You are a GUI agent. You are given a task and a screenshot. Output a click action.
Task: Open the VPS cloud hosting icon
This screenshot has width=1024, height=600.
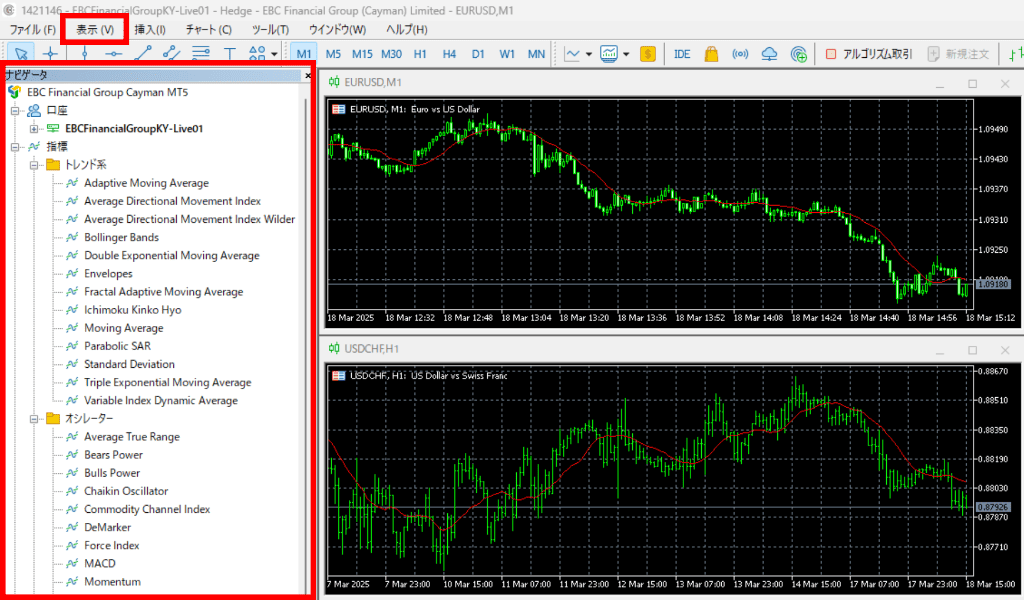pyautogui.click(x=769, y=54)
